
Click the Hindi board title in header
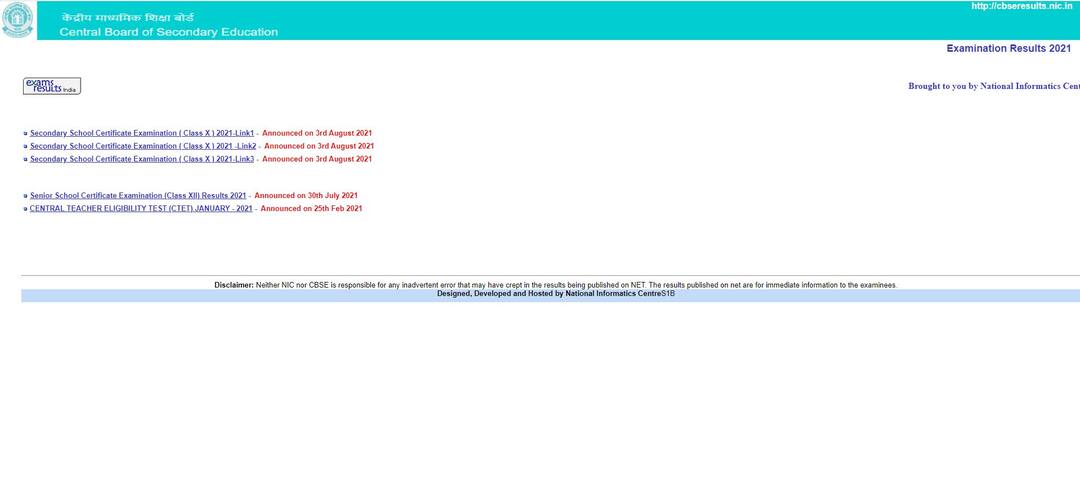(x=127, y=18)
